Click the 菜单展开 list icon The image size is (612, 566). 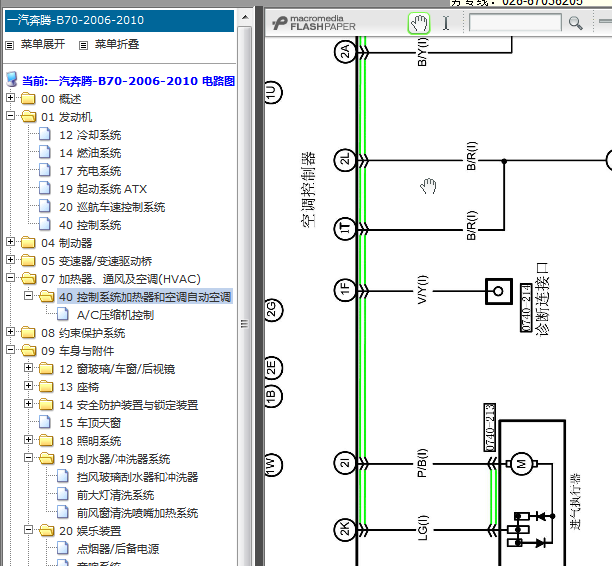click(9, 45)
